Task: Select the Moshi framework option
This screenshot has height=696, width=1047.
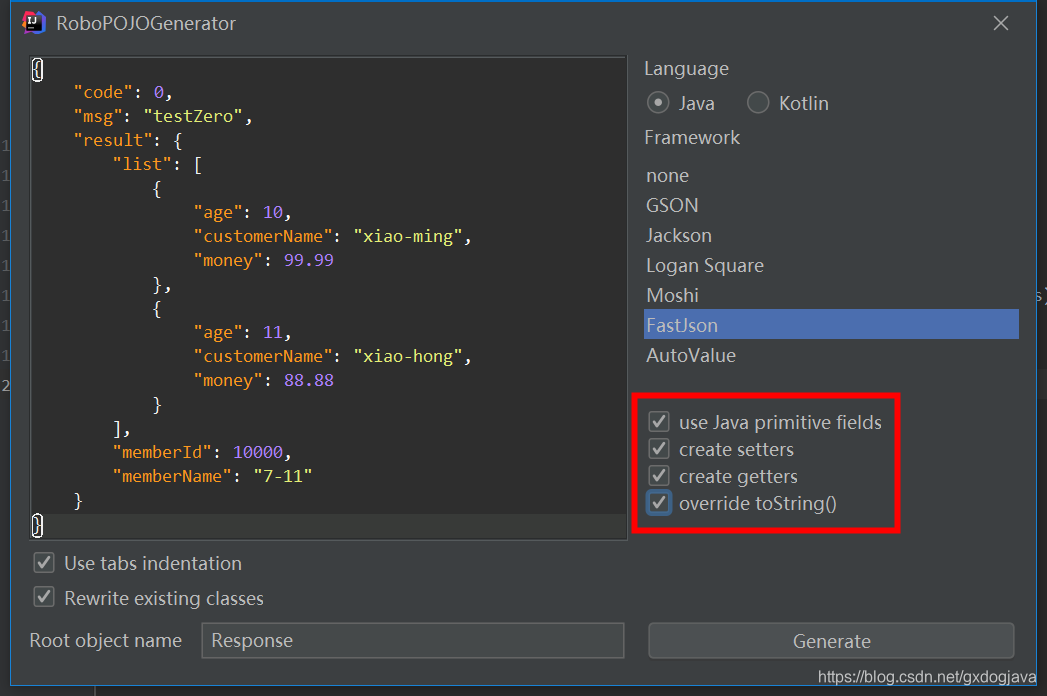Action: pos(672,295)
